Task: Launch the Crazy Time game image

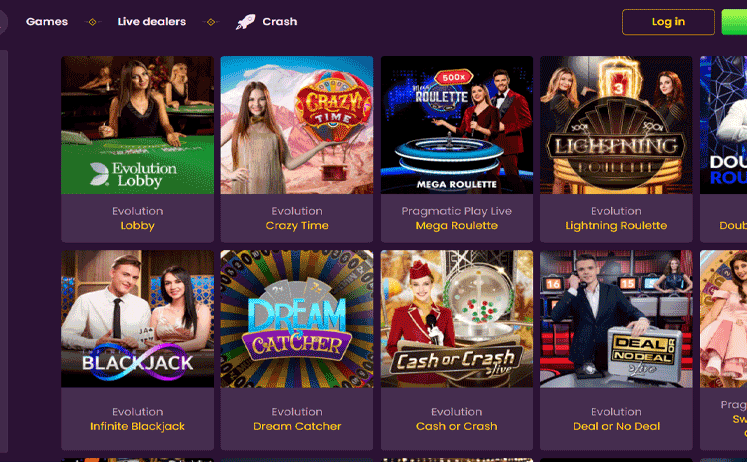Action: tap(297, 125)
